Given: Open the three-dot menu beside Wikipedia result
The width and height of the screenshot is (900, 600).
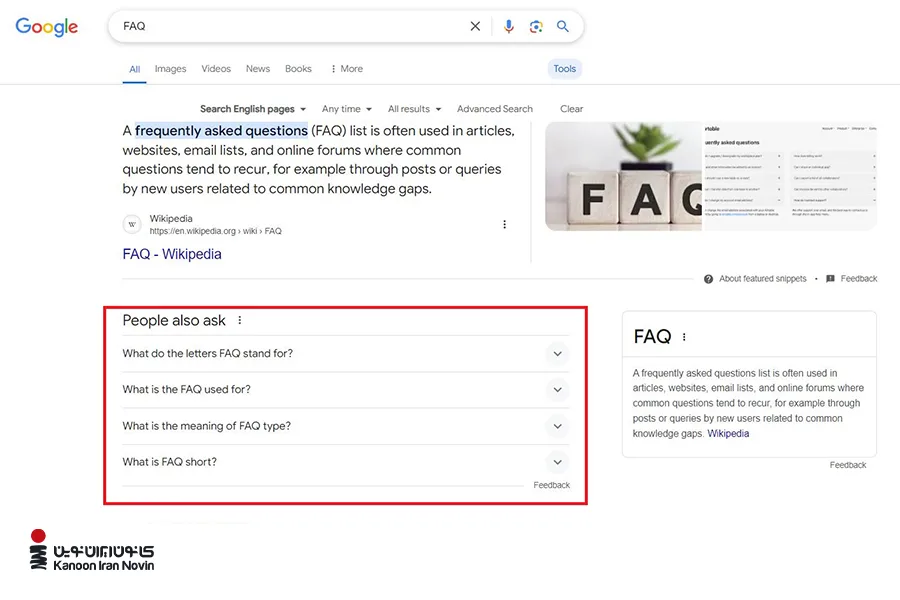Looking at the screenshot, I should [505, 224].
